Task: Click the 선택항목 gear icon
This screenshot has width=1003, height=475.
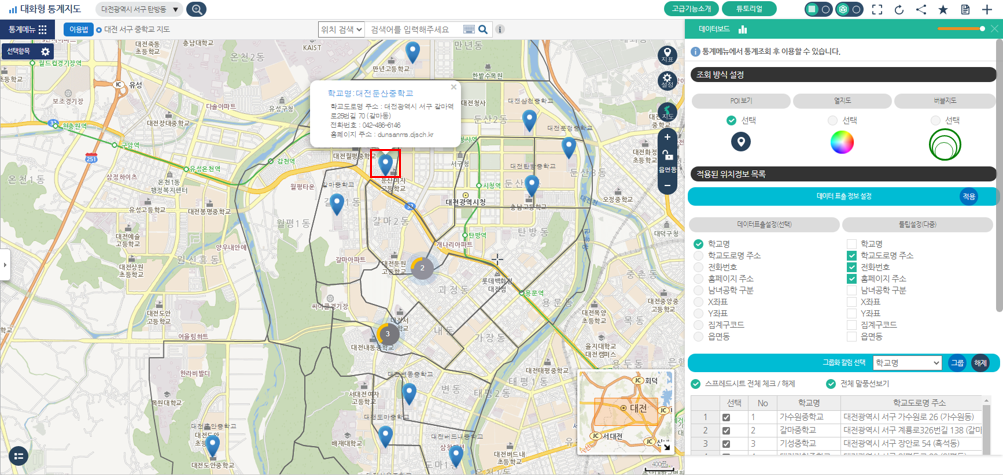Action: [x=45, y=52]
